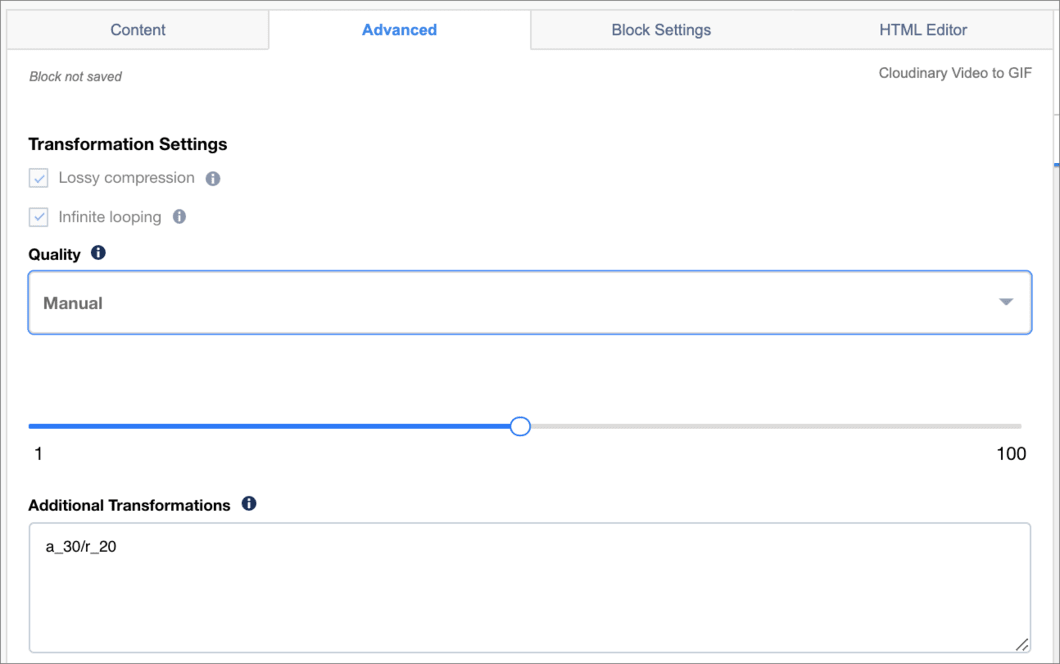
Task: Switch to the Content tab
Action: point(138,30)
